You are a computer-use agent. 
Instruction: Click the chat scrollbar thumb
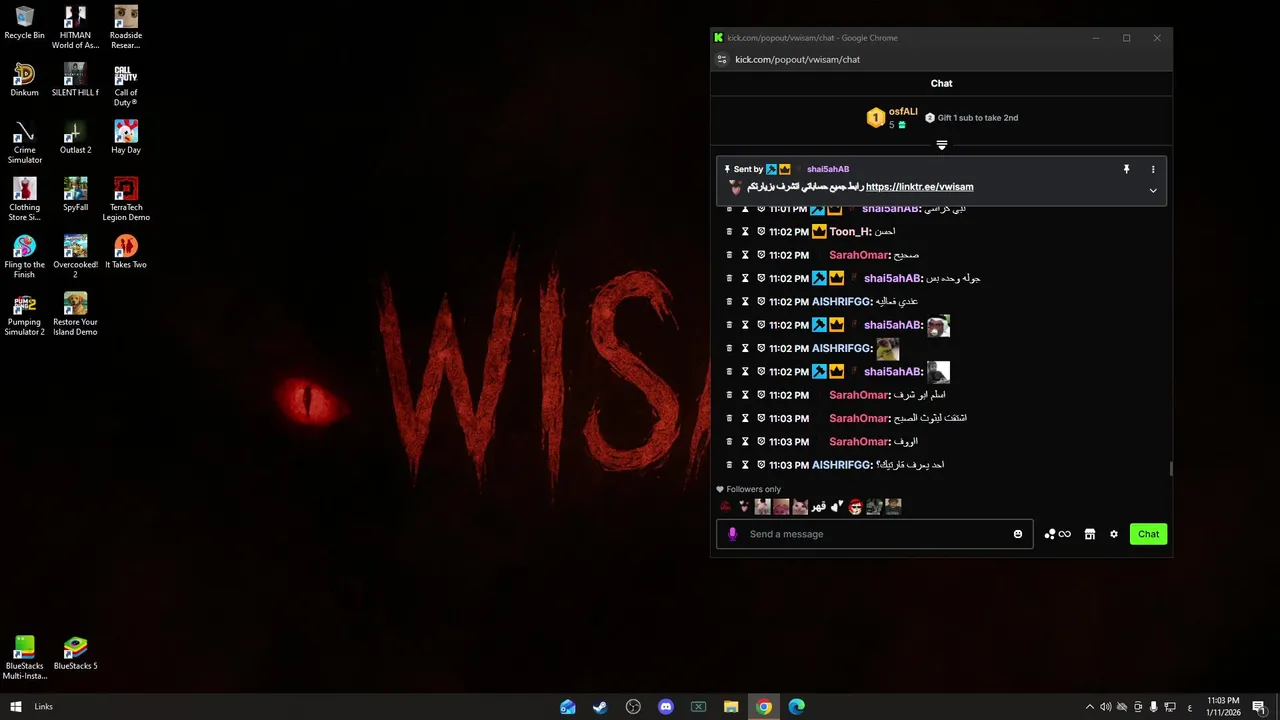click(1170, 469)
